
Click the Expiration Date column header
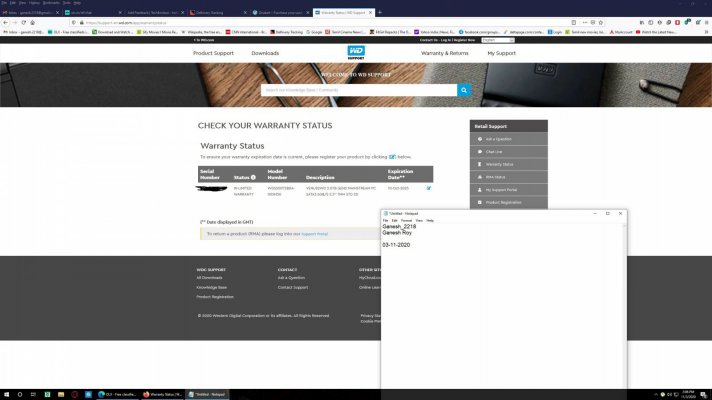[400, 174]
